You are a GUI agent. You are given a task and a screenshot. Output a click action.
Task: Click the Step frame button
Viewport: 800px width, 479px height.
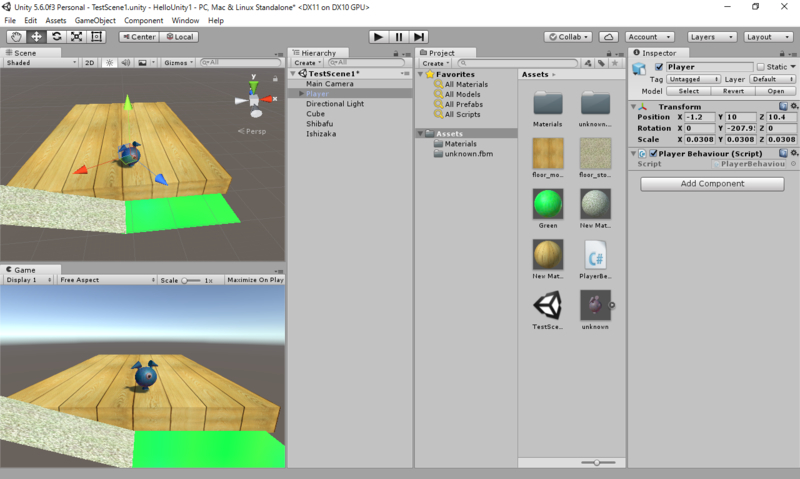click(x=418, y=37)
